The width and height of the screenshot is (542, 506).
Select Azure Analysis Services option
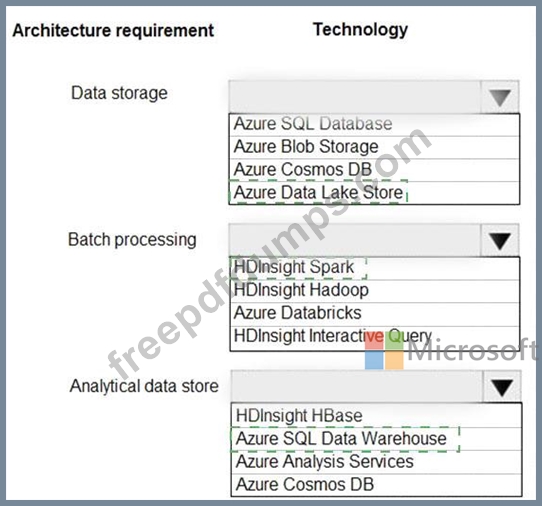(376, 462)
